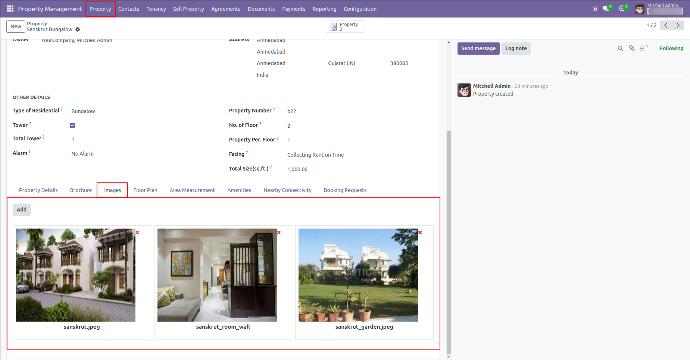Image resolution: width=690 pixels, height=360 pixels.
Task: Open the Configuration menu
Action: pyautogui.click(x=360, y=9)
